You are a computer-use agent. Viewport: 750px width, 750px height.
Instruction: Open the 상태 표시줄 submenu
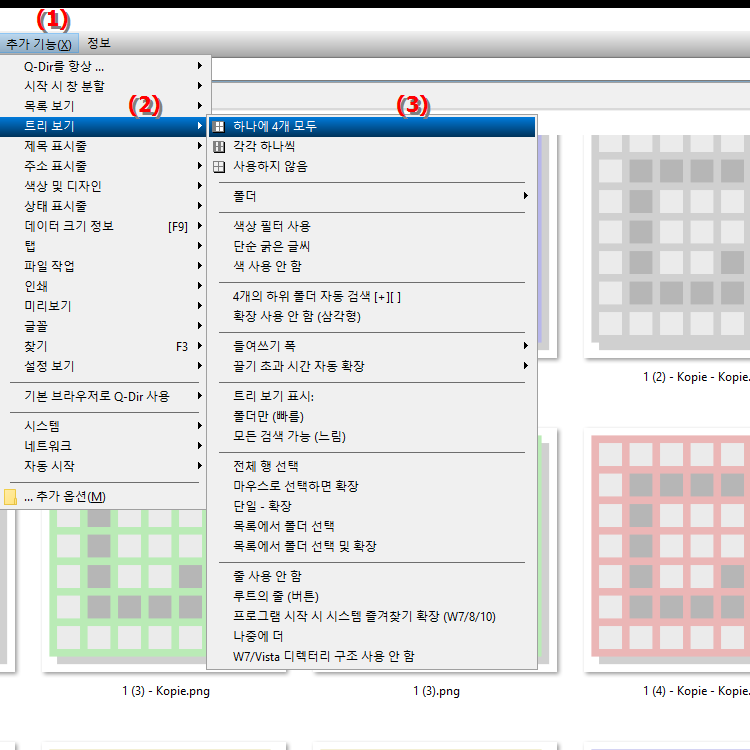tap(103, 206)
